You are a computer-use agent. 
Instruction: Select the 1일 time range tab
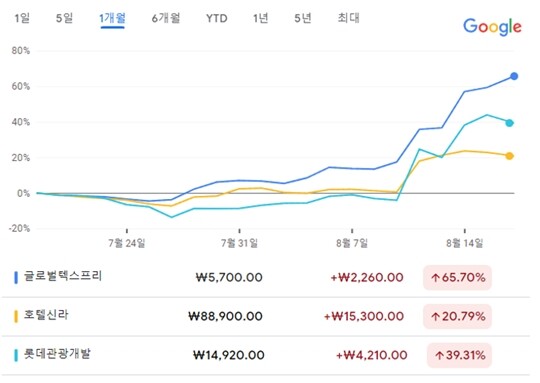click(22, 18)
